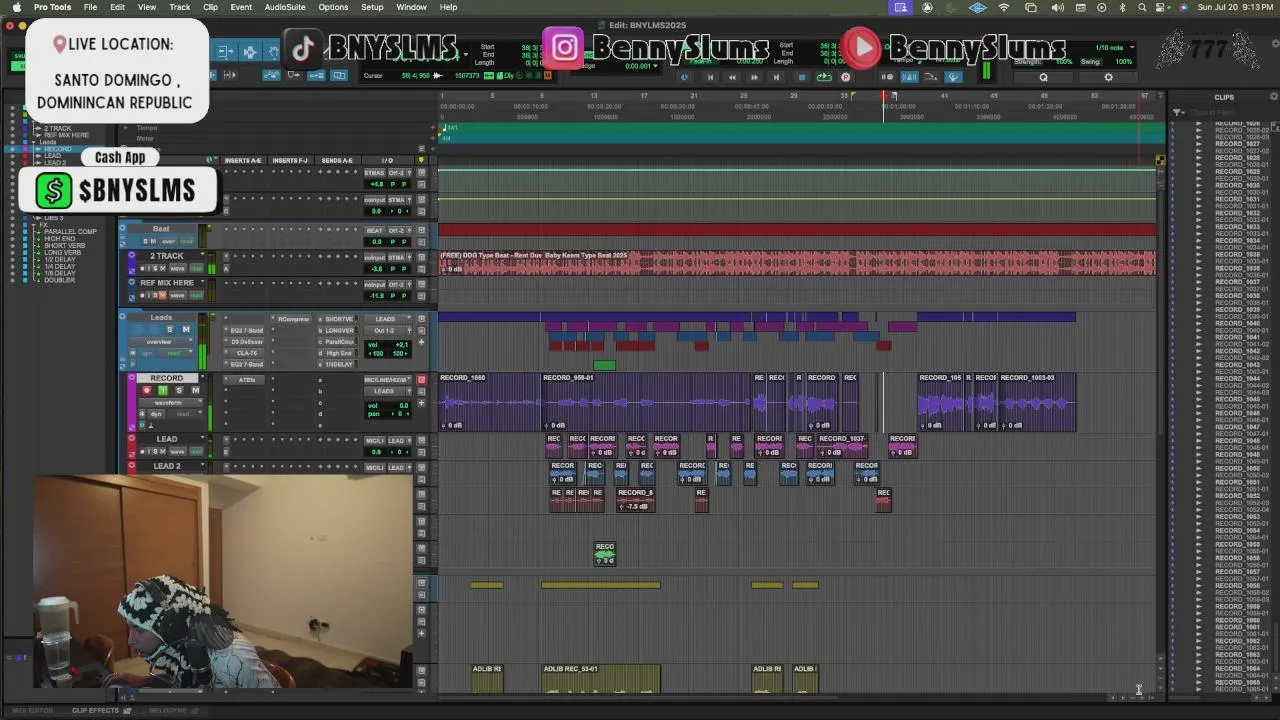Select RECORD in the track list
This screenshot has height=720, width=1280.
tap(58, 149)
